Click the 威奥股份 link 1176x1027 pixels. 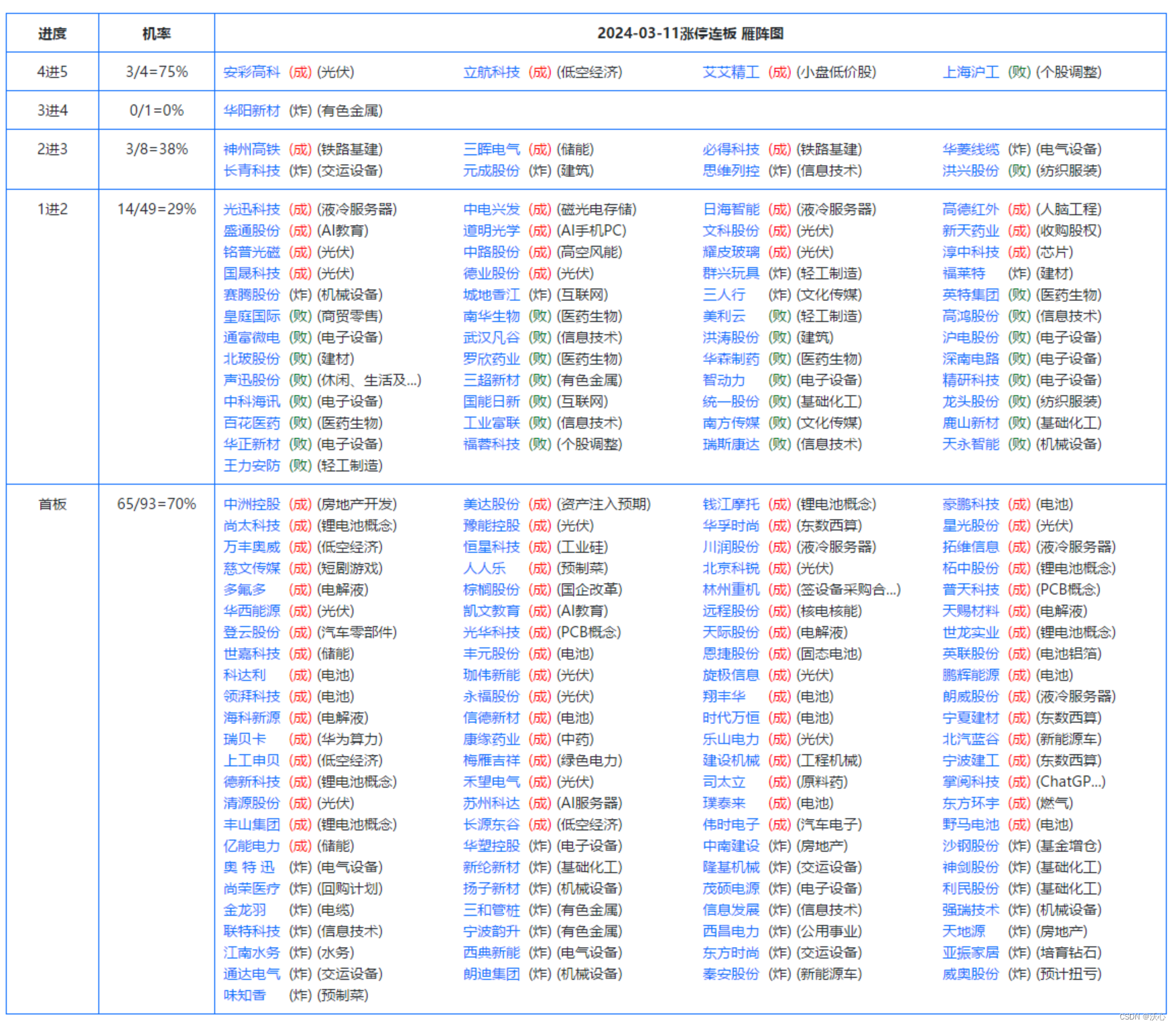pyautogui.click(x=971, y=974)
